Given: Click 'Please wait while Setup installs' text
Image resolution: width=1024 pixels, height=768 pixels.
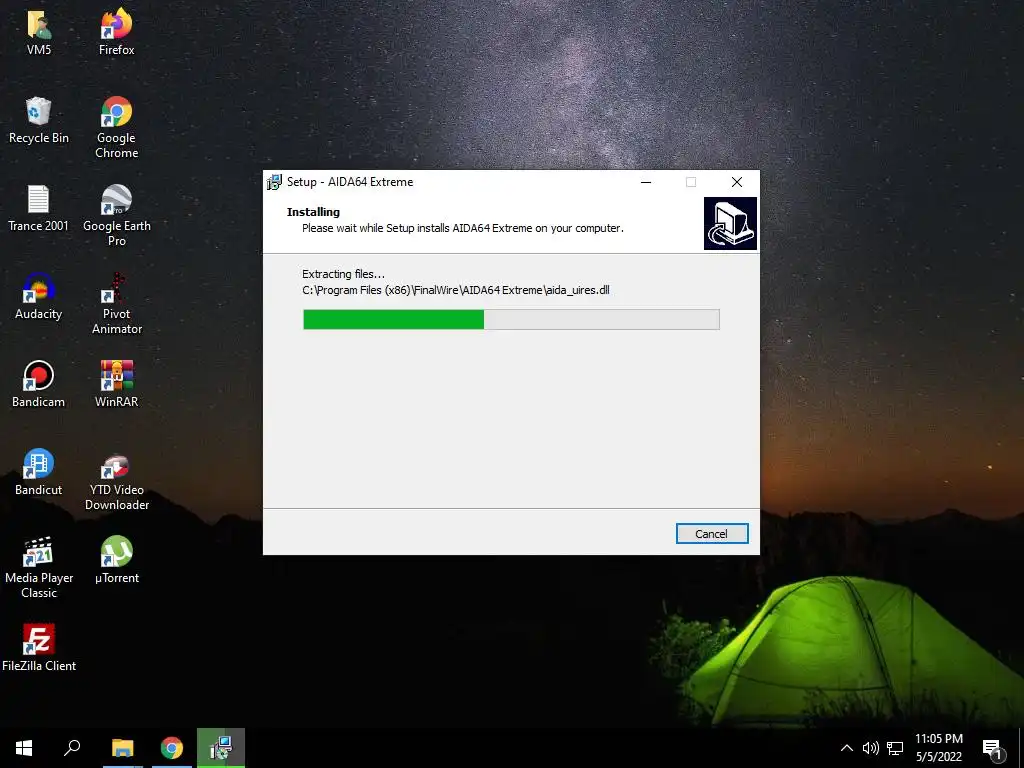Looking at the screenshot, I should pyautogui.click(x=463, y=228).
